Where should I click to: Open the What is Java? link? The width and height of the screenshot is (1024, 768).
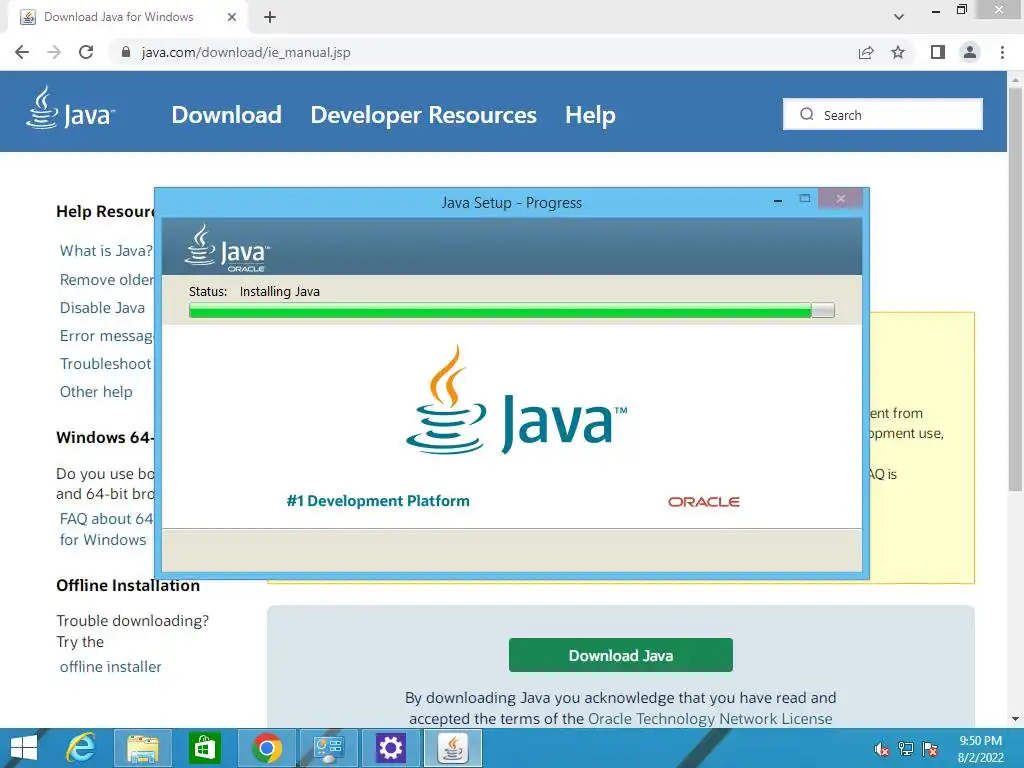pyautogui.click(x=106, y=251)
